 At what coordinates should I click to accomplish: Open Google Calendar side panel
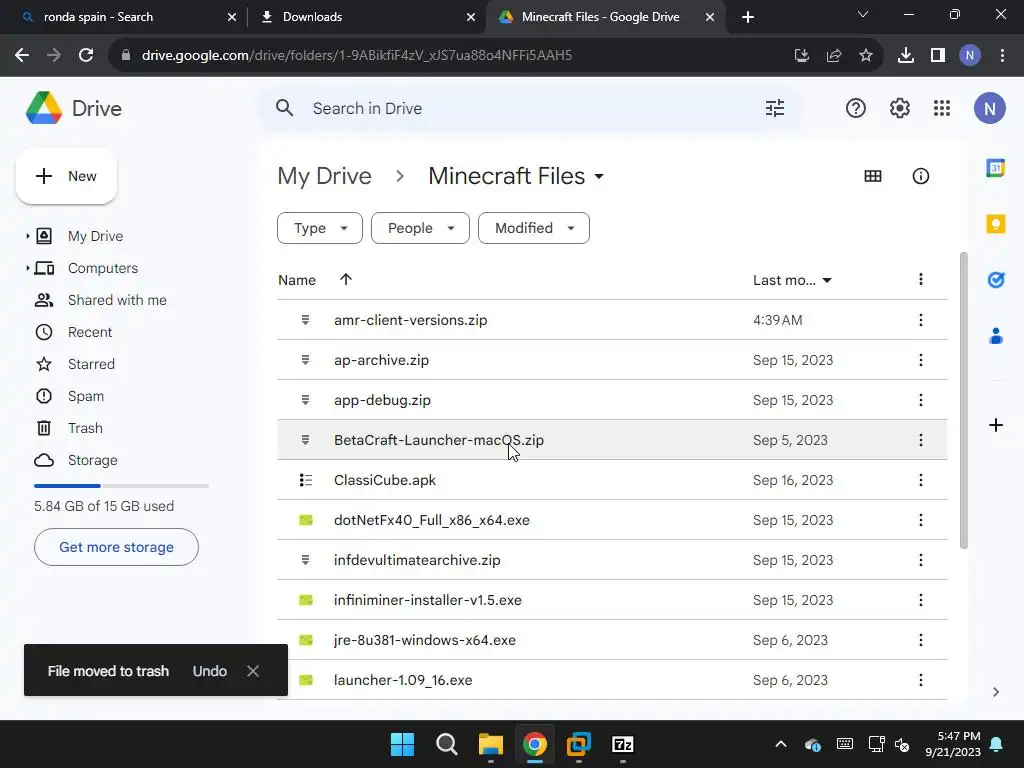pos(995,168)
